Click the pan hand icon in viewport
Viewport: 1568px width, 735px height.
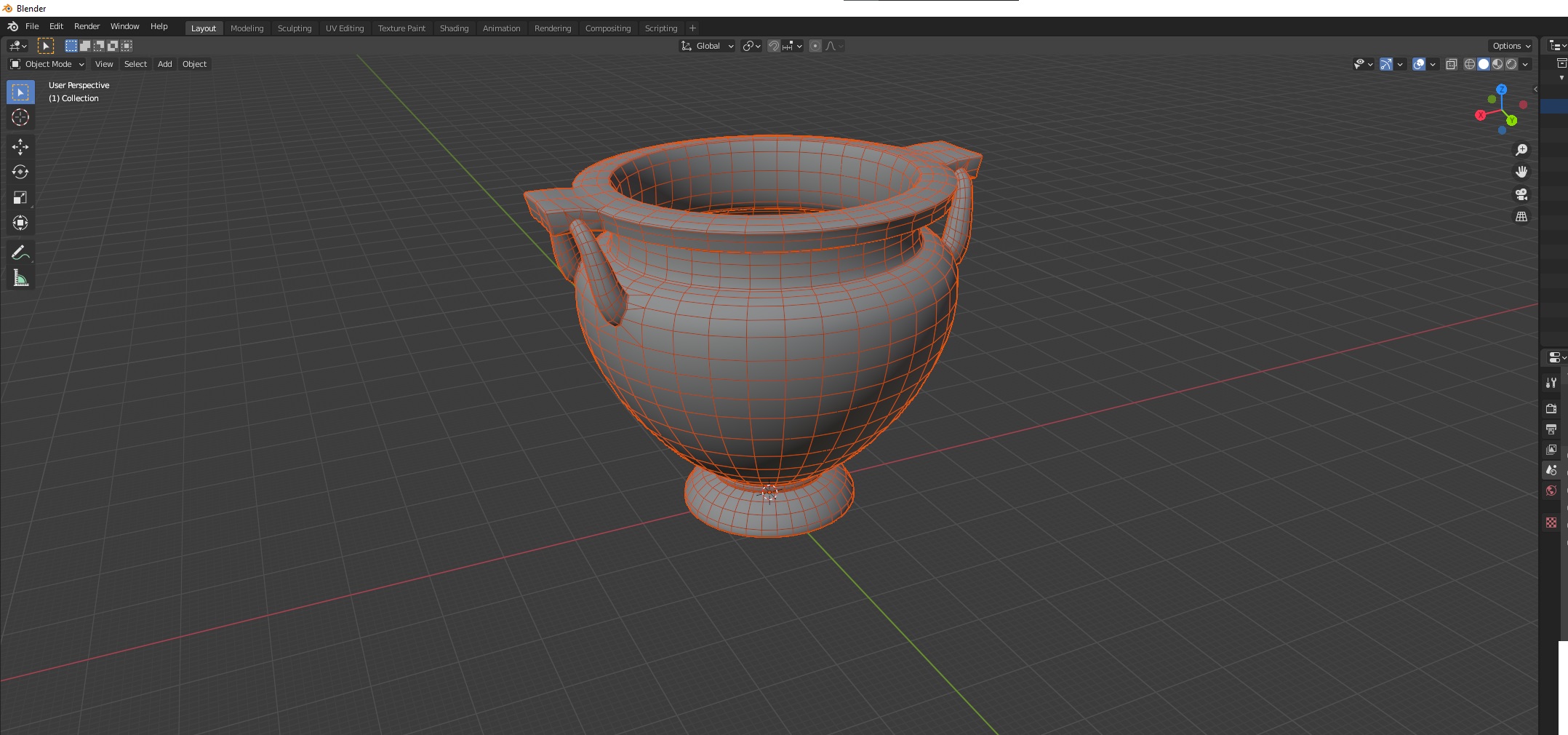pyautogui.click(x=1521, y=172)
